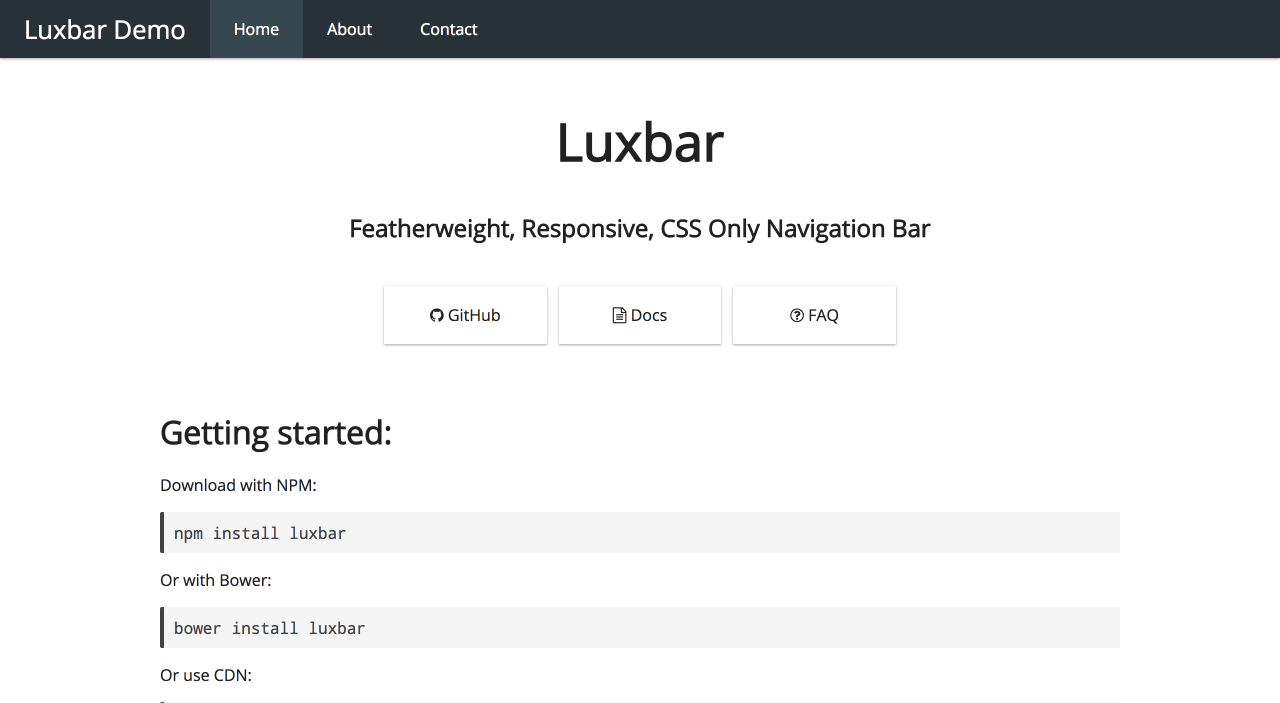Select the GitHub button

465,315
